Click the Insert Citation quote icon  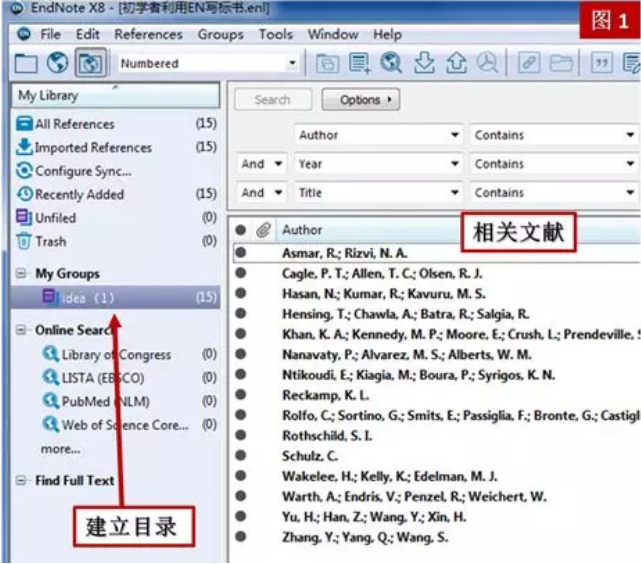pyautogui.click(x=601, y=63)
